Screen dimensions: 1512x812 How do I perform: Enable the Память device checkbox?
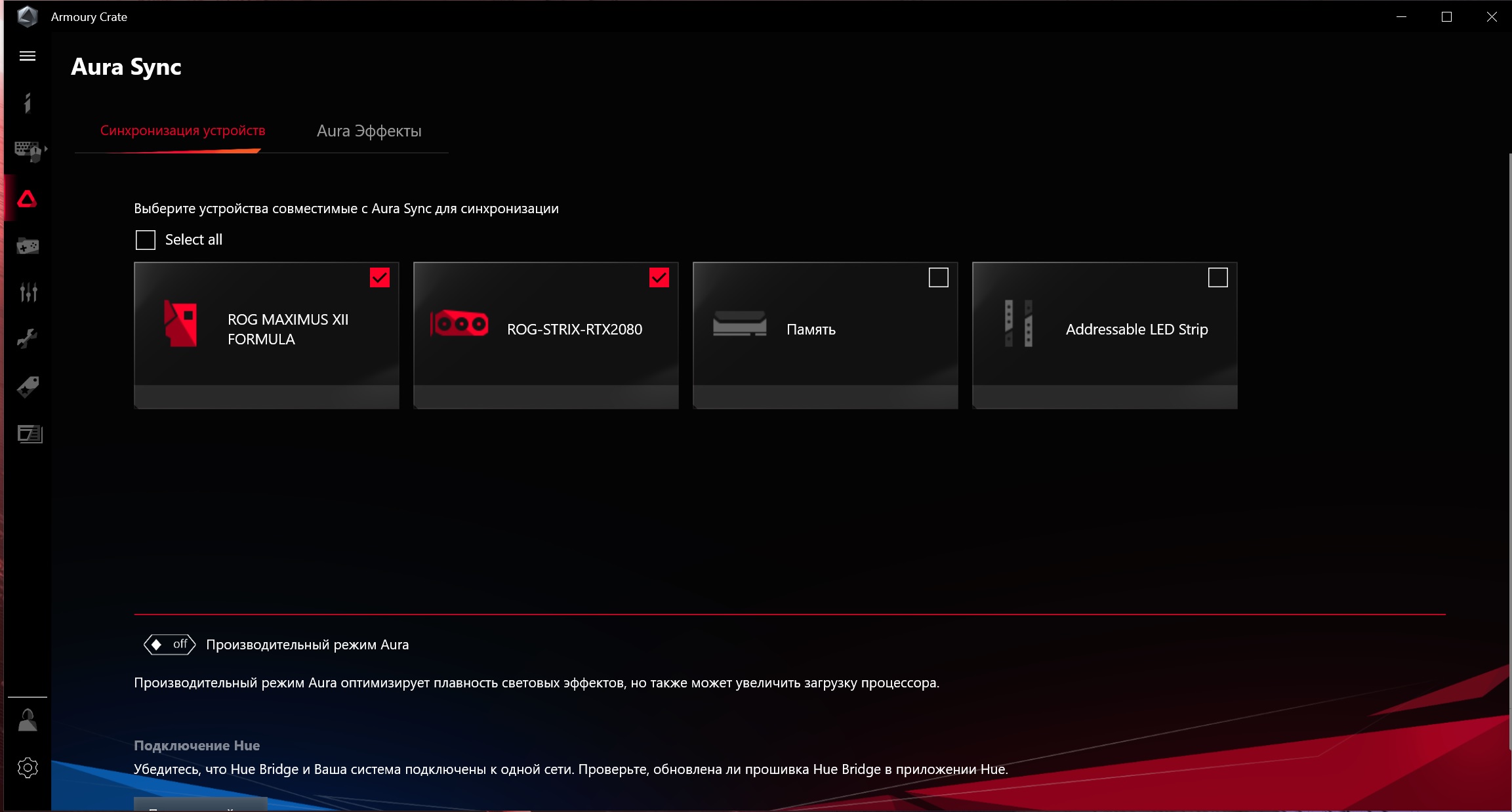click(939, 277)
